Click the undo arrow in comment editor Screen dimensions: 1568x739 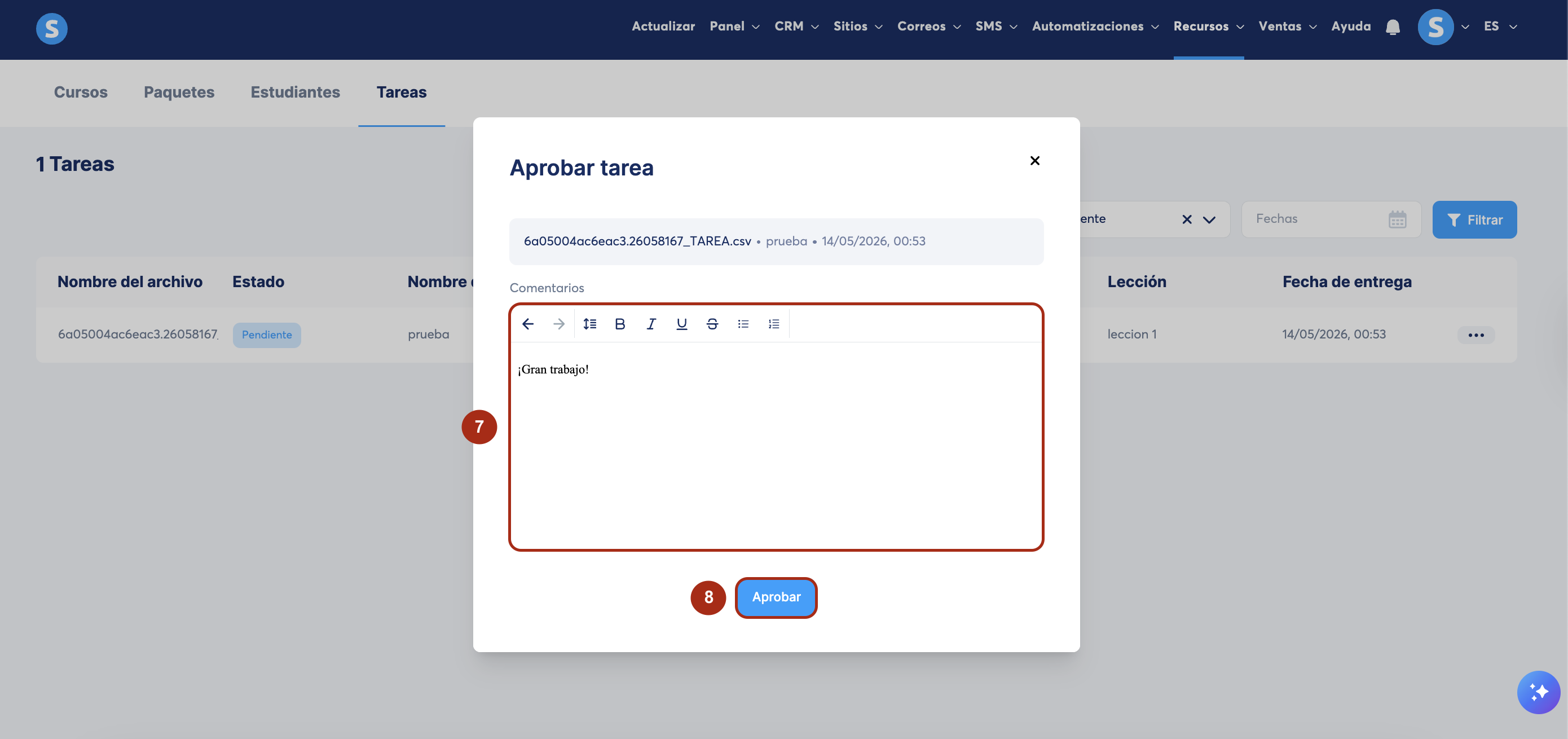[528, 324]
